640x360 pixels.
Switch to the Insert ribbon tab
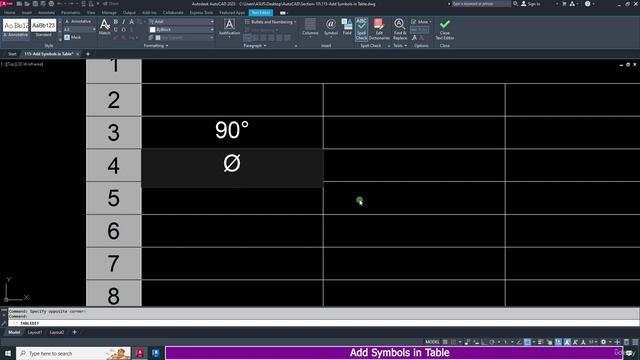coord(27,13)
